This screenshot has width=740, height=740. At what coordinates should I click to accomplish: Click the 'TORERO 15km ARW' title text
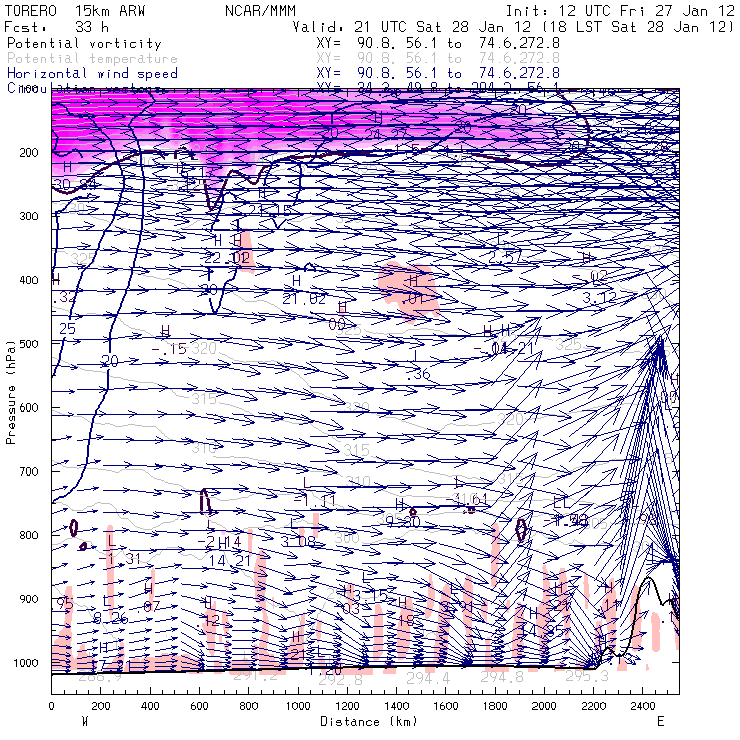point(75,11)
